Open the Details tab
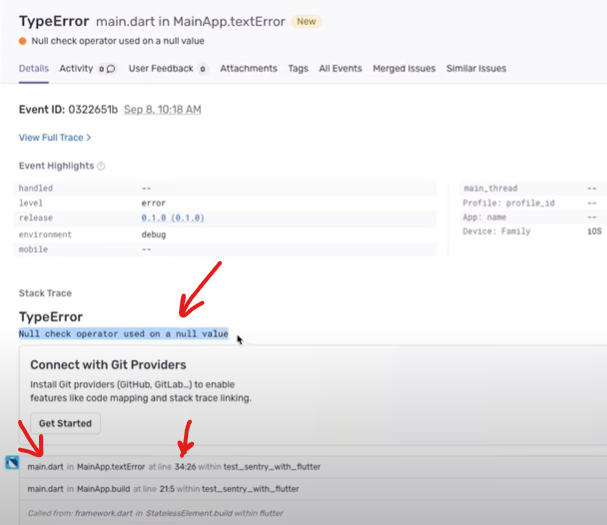607x525 pixels. point(34,69)
